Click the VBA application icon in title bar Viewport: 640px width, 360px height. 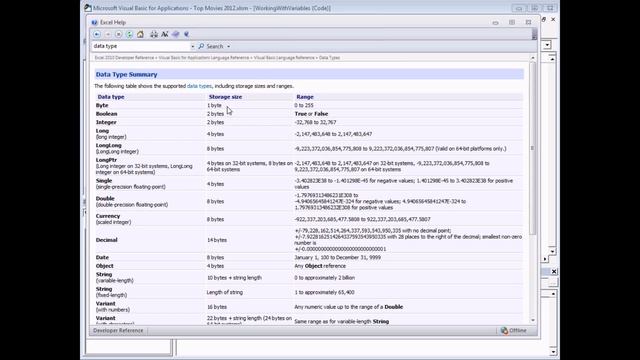click(87, 8)
